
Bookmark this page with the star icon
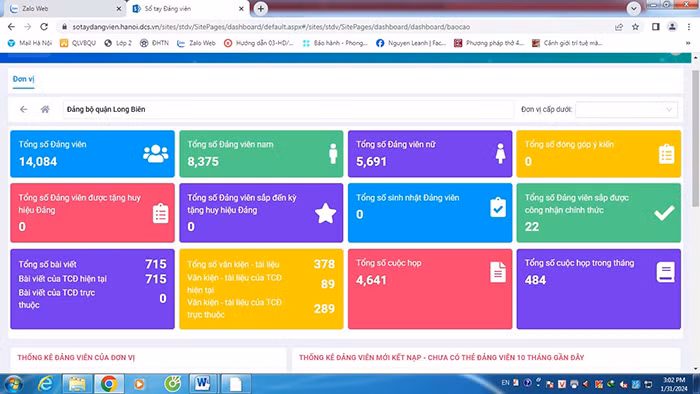[x=635, y=27]
